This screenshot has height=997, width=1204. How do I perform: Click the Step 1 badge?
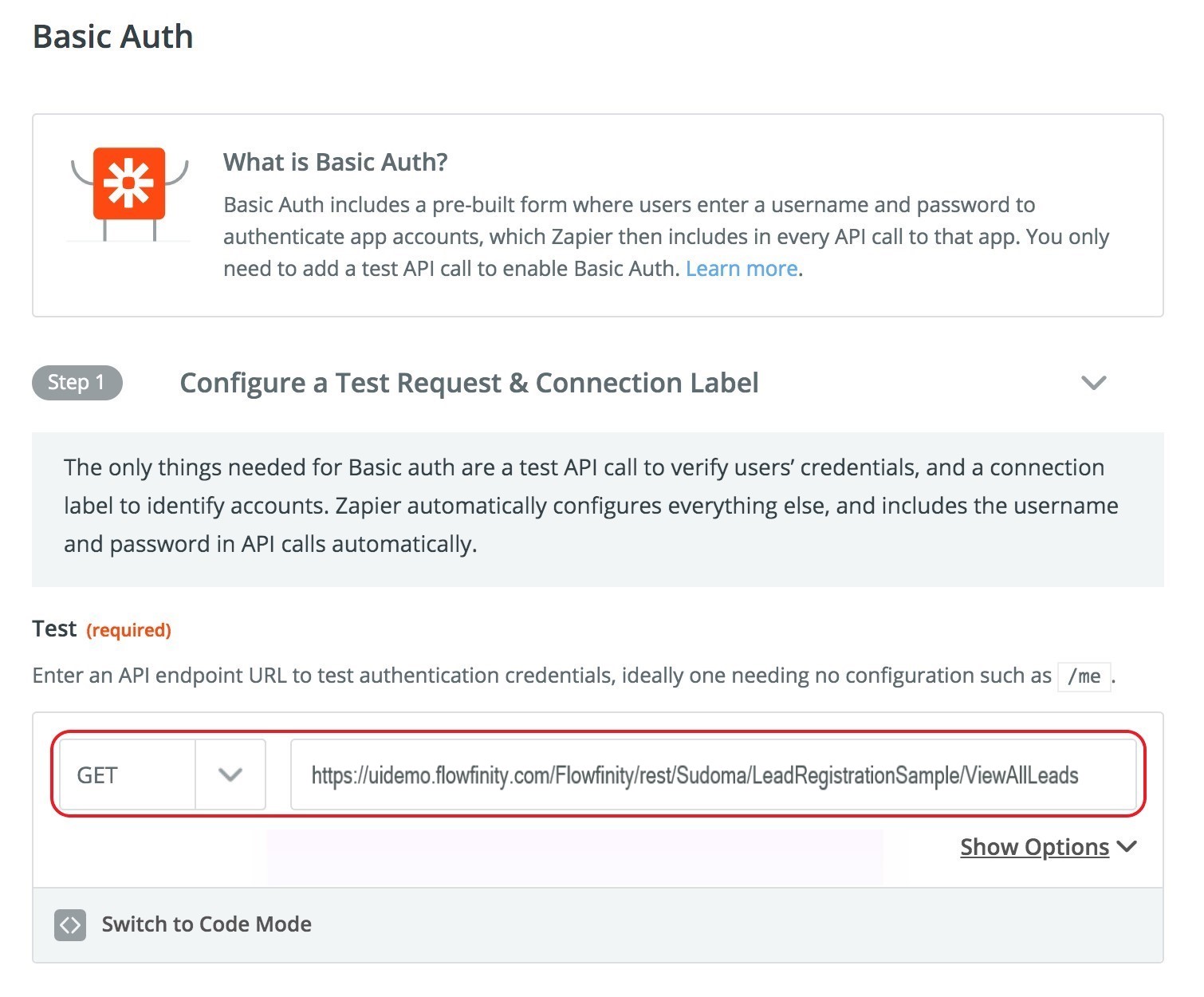coord(77,383)
